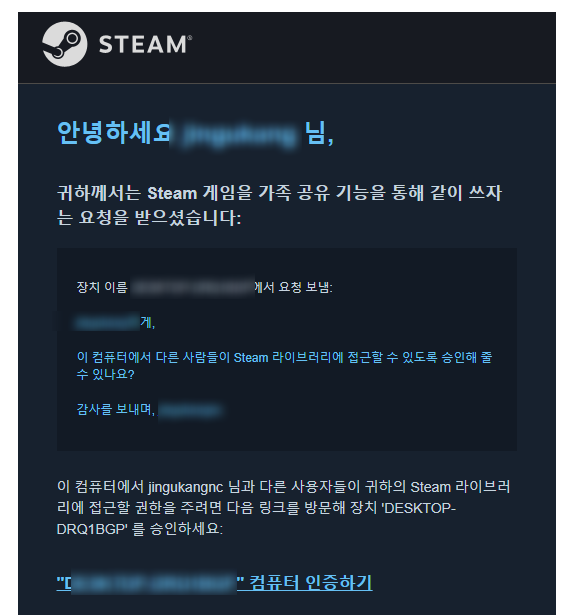
Task: Click the blurred device name after 장치 이름
Action: point(192,287)
